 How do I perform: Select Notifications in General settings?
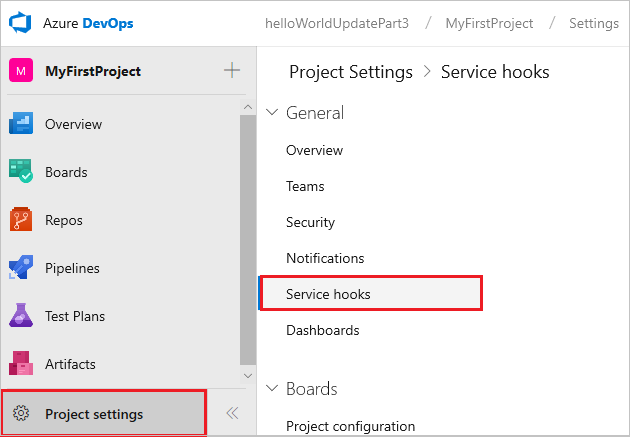point(325,258)
